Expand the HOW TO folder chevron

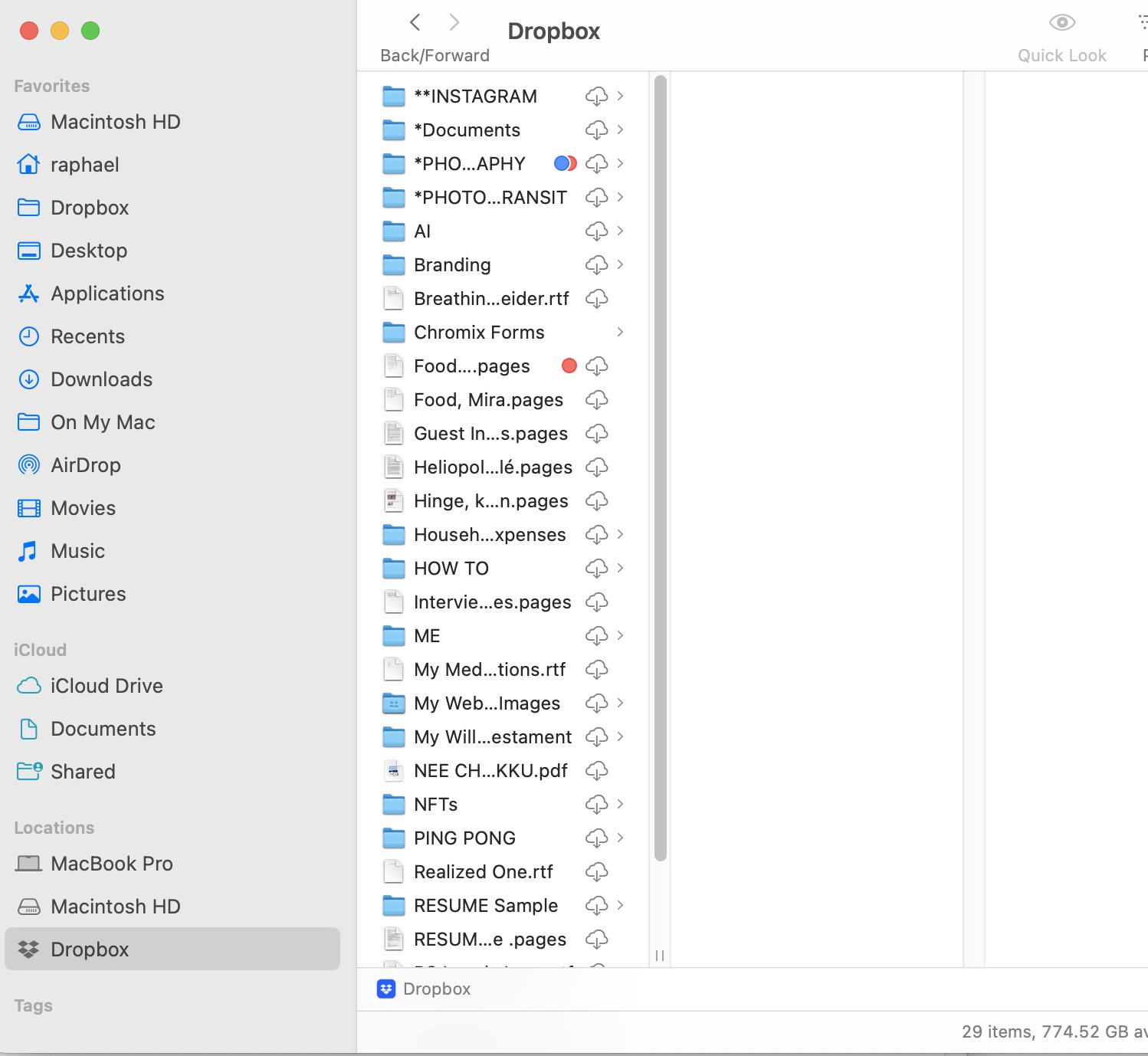point(620,568)
